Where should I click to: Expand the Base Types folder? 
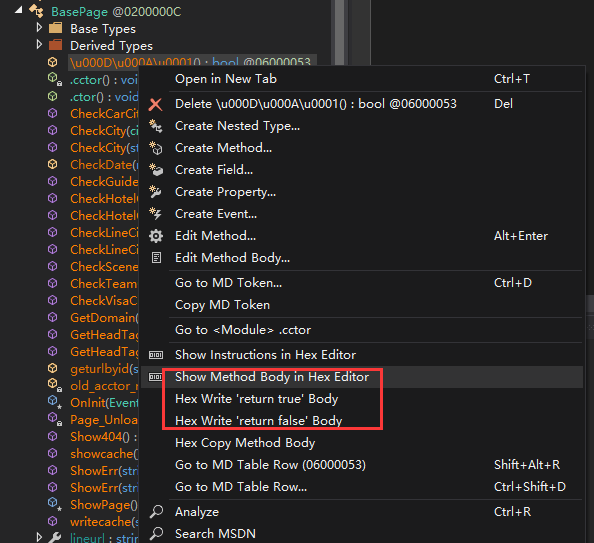coord(39,28)
